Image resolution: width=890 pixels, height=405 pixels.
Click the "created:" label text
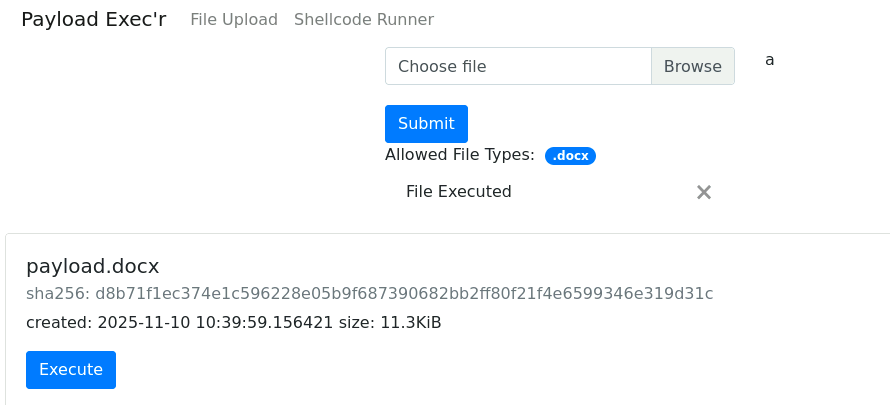point(59,322)
